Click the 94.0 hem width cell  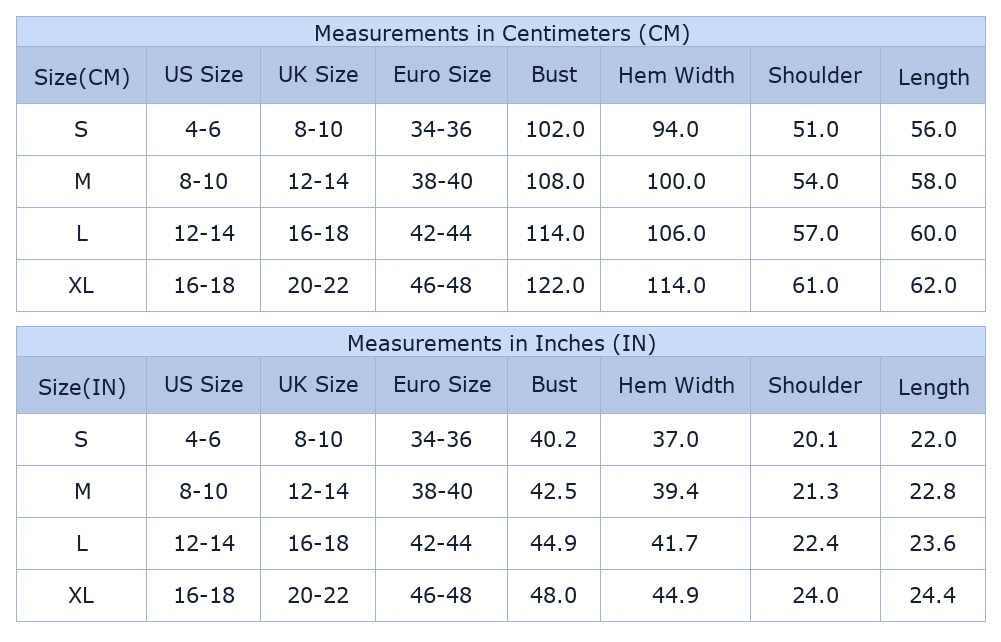coord(675,129)
